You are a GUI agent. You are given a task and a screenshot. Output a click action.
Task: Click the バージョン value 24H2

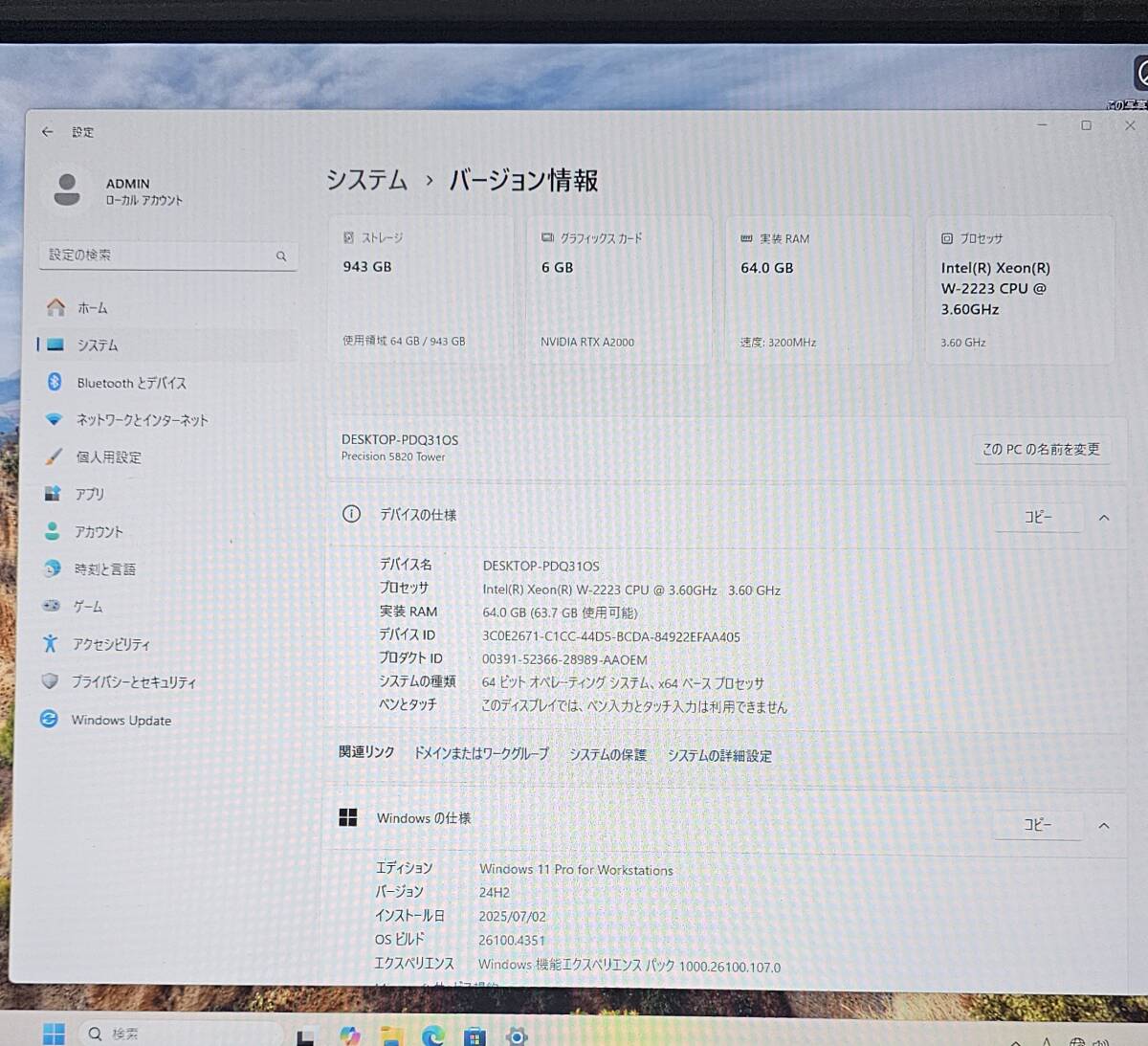pos(494,892)
